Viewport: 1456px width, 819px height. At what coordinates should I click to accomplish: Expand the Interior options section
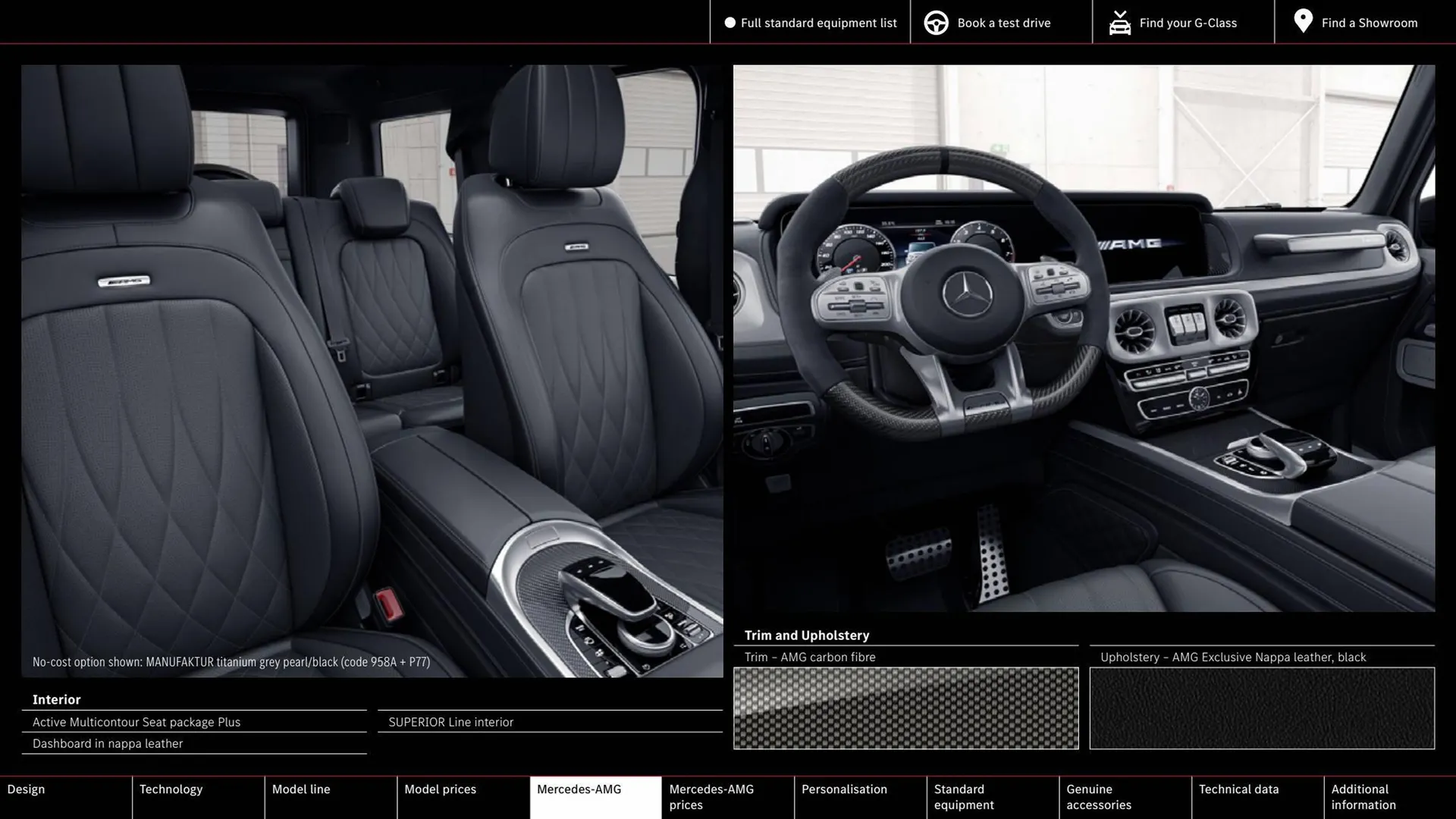56,699
